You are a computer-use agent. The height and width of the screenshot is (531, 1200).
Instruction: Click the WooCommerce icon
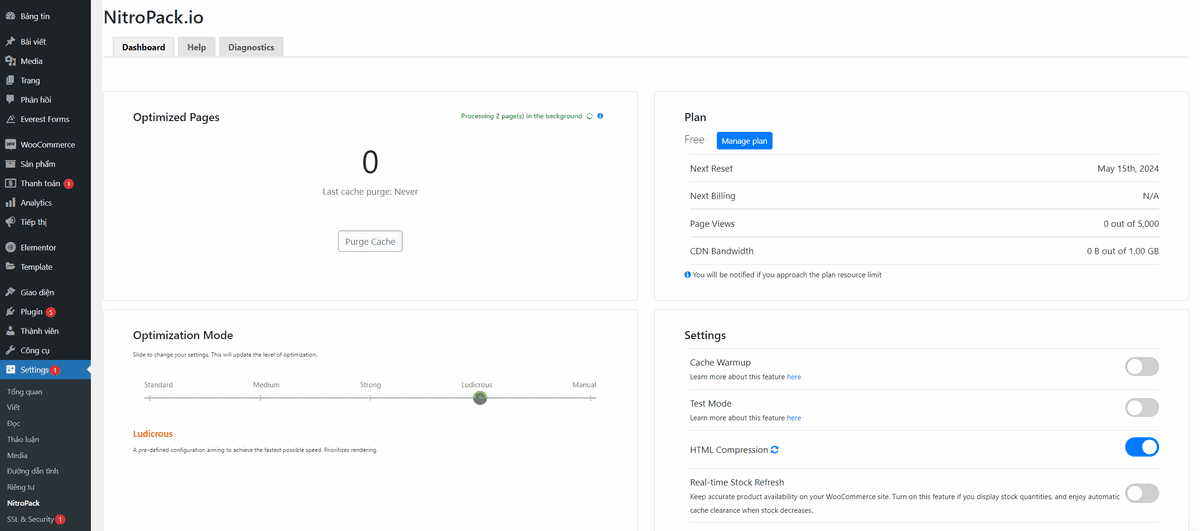click(x=10, y=145)
